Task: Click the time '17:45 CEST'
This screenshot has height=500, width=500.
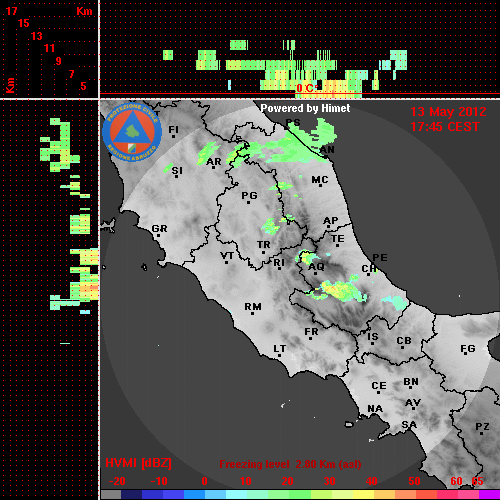Action: (x=445, y=127)
